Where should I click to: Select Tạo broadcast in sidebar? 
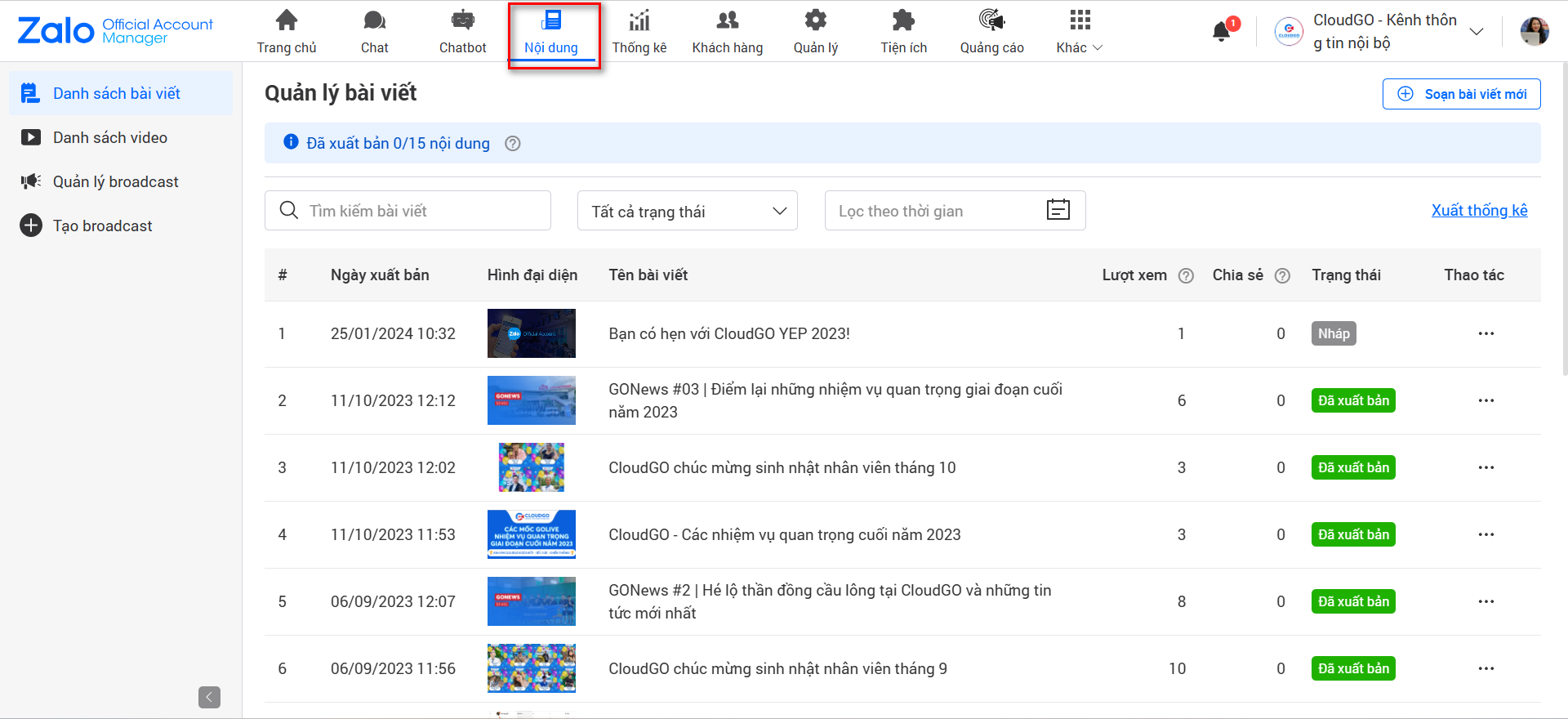[121, 226]
